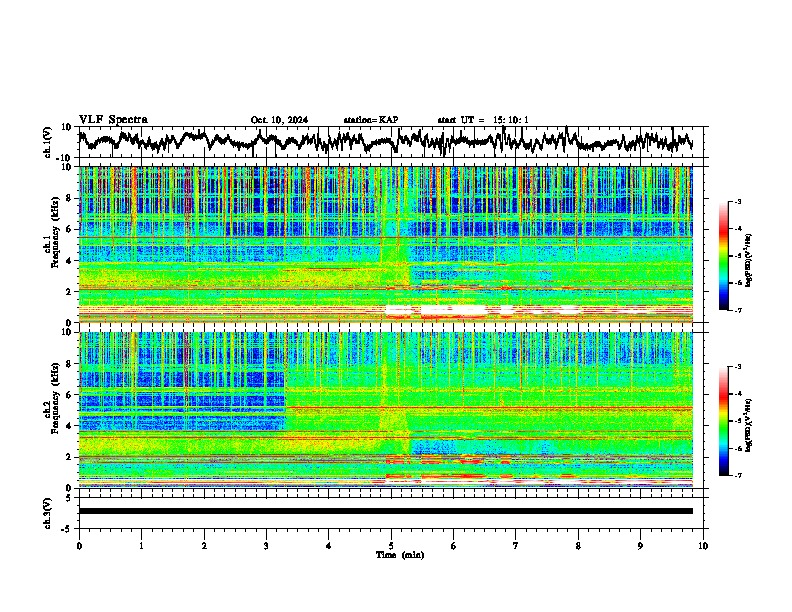Image resolution: width=792 pixels, height=612 pixels.
Task: Click the ch.2 spectrogram panel
Action: (386, 410)
